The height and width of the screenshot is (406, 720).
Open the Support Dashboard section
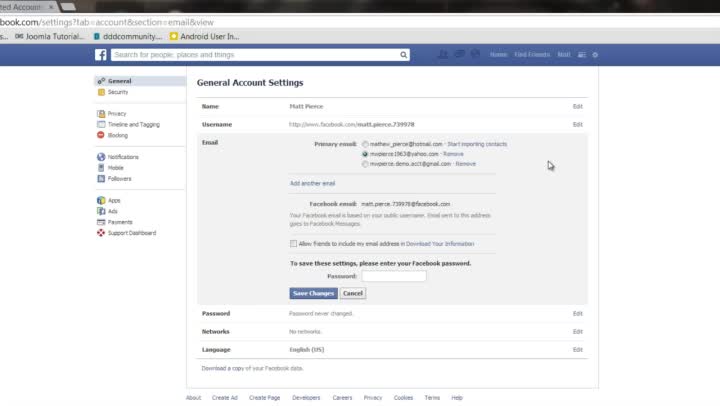(132, 233)
